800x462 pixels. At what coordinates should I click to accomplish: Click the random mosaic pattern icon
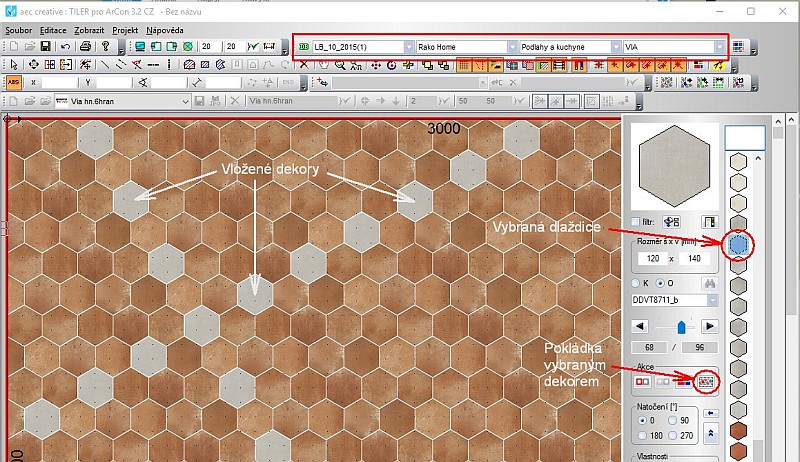[666, 82]
